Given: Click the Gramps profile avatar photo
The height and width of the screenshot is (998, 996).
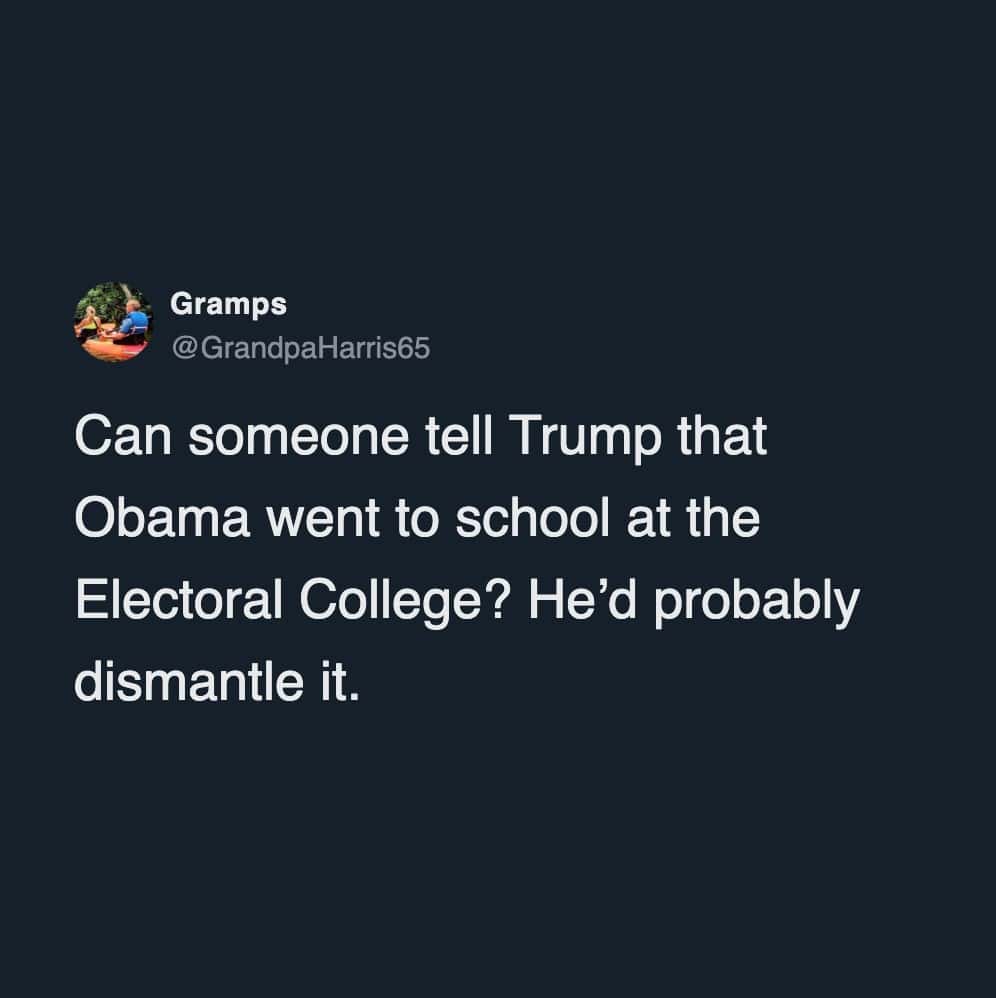Looking at the screenshot, I should 114,322.
